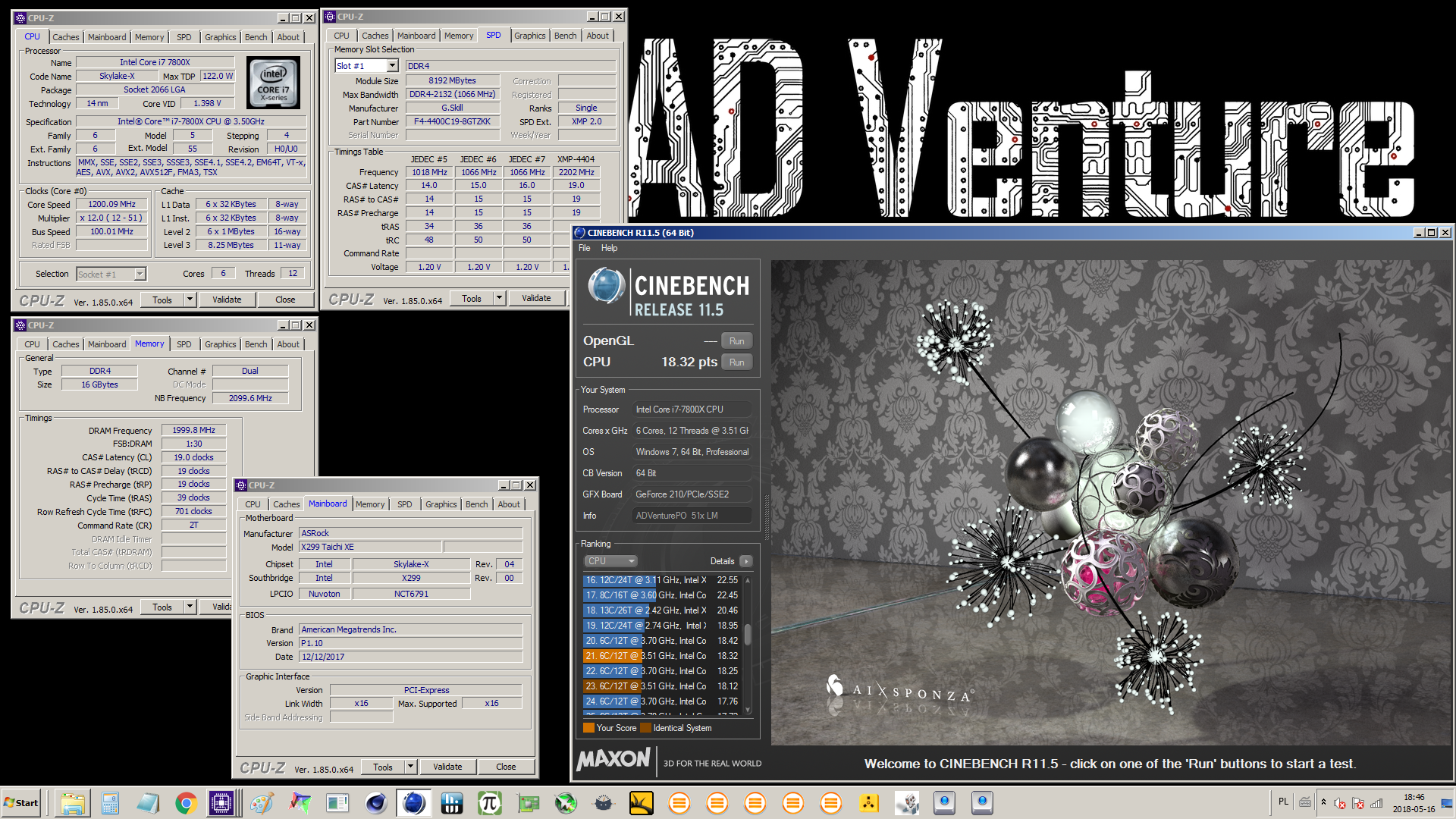Select ranking row 16 scoring 22.55
1456x819 pixels.
pos(662,580)
